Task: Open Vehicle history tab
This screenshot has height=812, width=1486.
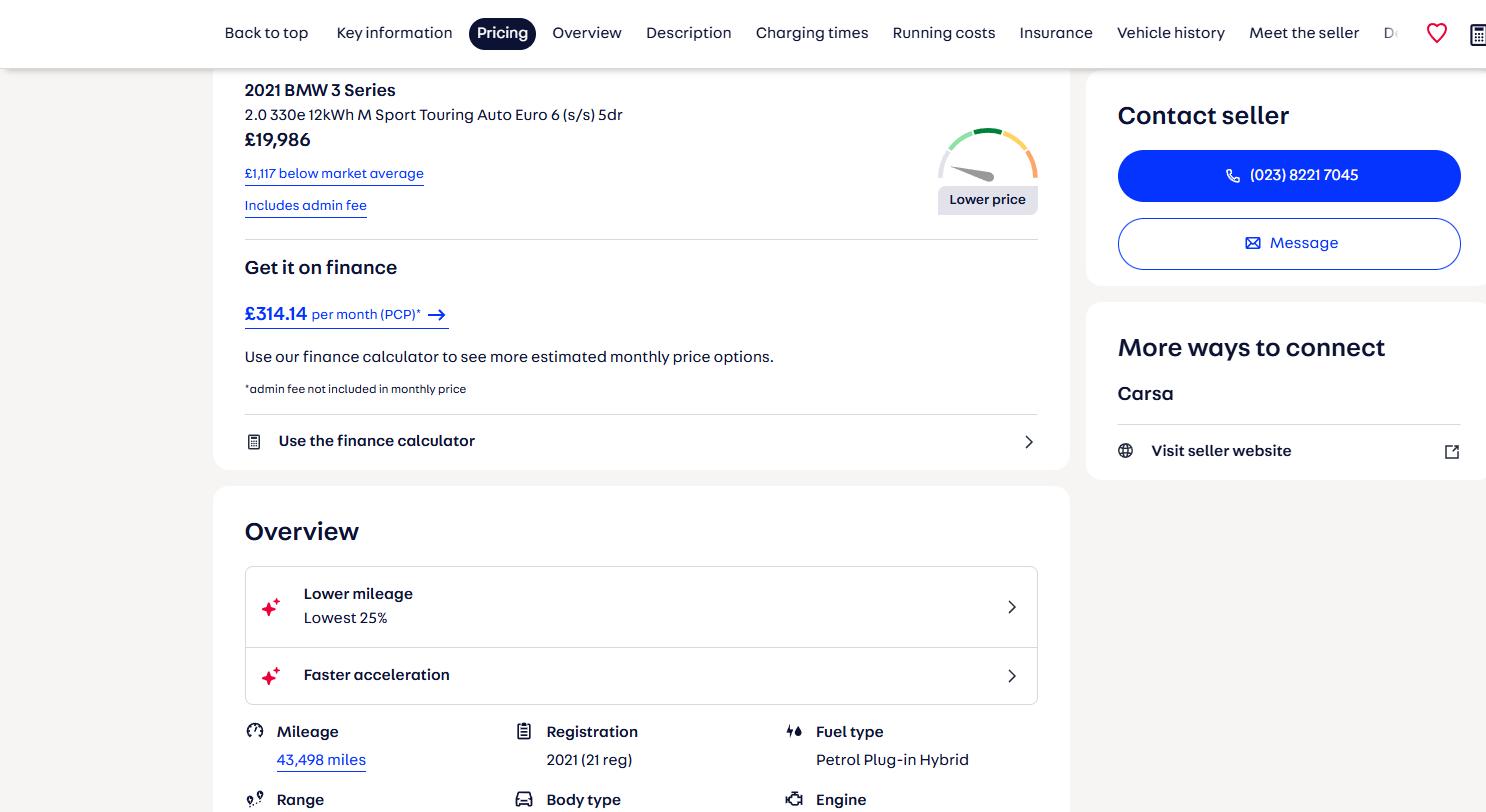Action: coord(1171,33)
